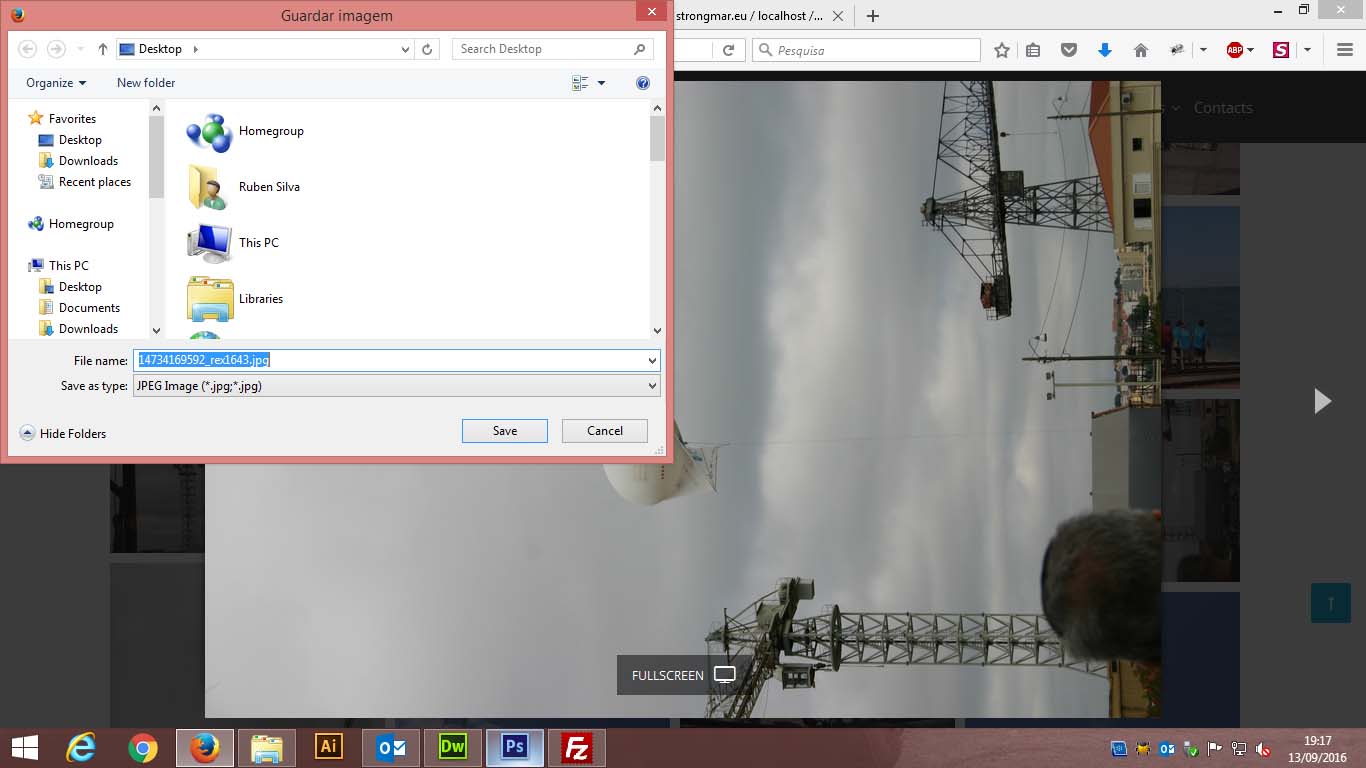The height and width of the screenshot is (768, 1366).
Task: Cancel the save image dialog
Action: tap(604, 431)
